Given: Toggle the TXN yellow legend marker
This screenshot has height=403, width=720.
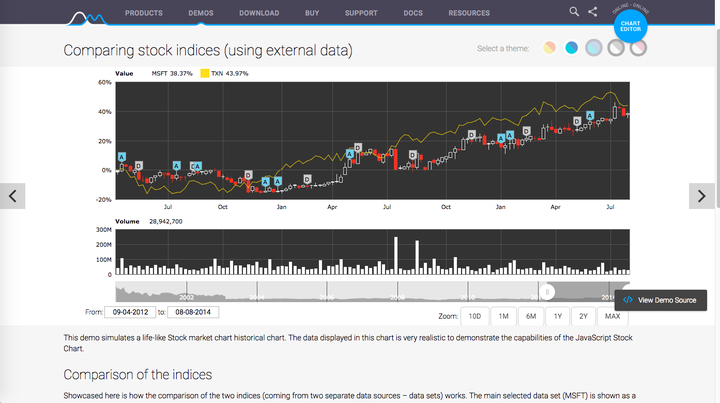Looking at the screenshot, I should tap(205, 73).
